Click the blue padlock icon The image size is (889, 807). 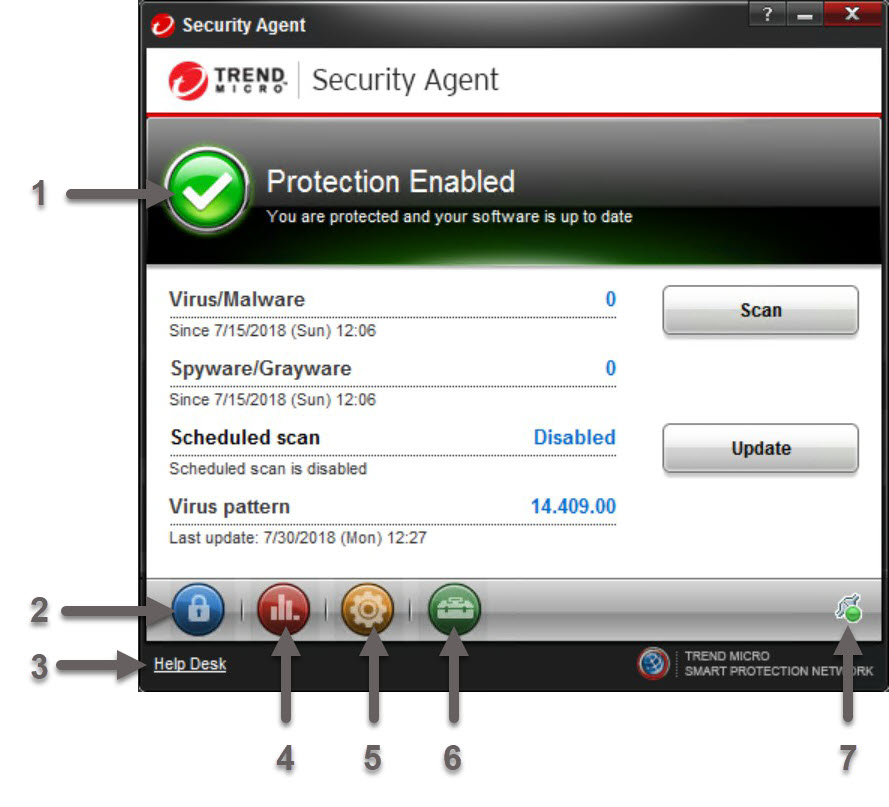coord(198,609)
